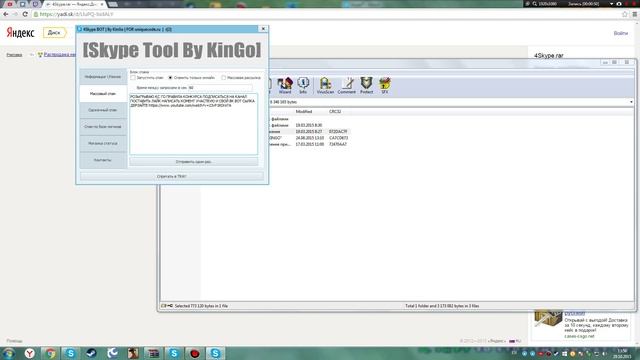Screen dimensions: 640x360
Task: Open the fifth Skype Tool sidebar tab
Action: pyautogui.click(x=103, y=144)
